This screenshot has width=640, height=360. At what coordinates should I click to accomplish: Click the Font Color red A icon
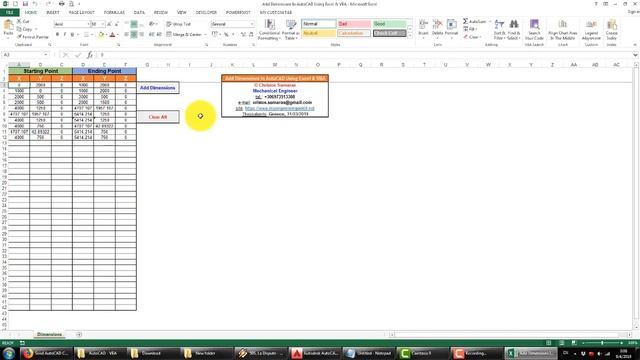(x=113, y=35)
